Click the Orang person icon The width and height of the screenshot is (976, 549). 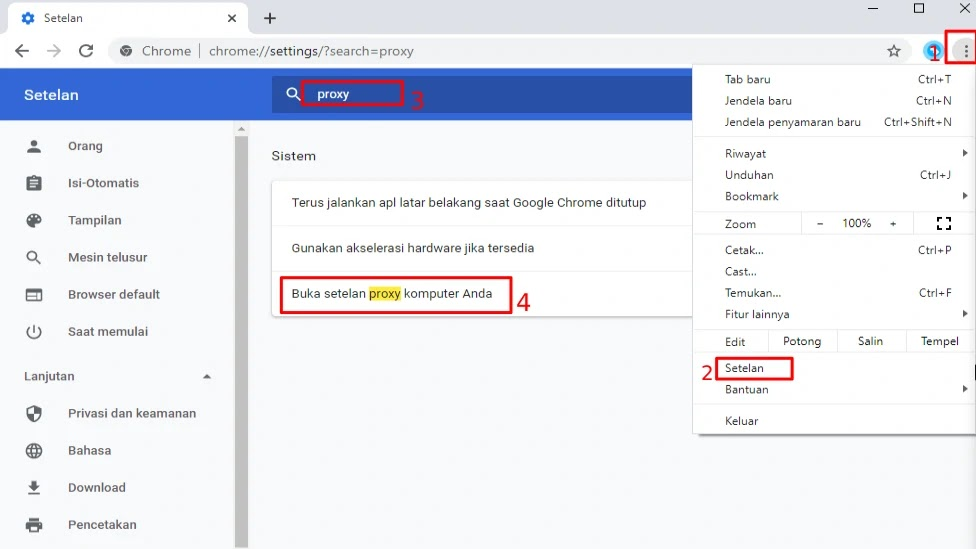pos(34,146)
